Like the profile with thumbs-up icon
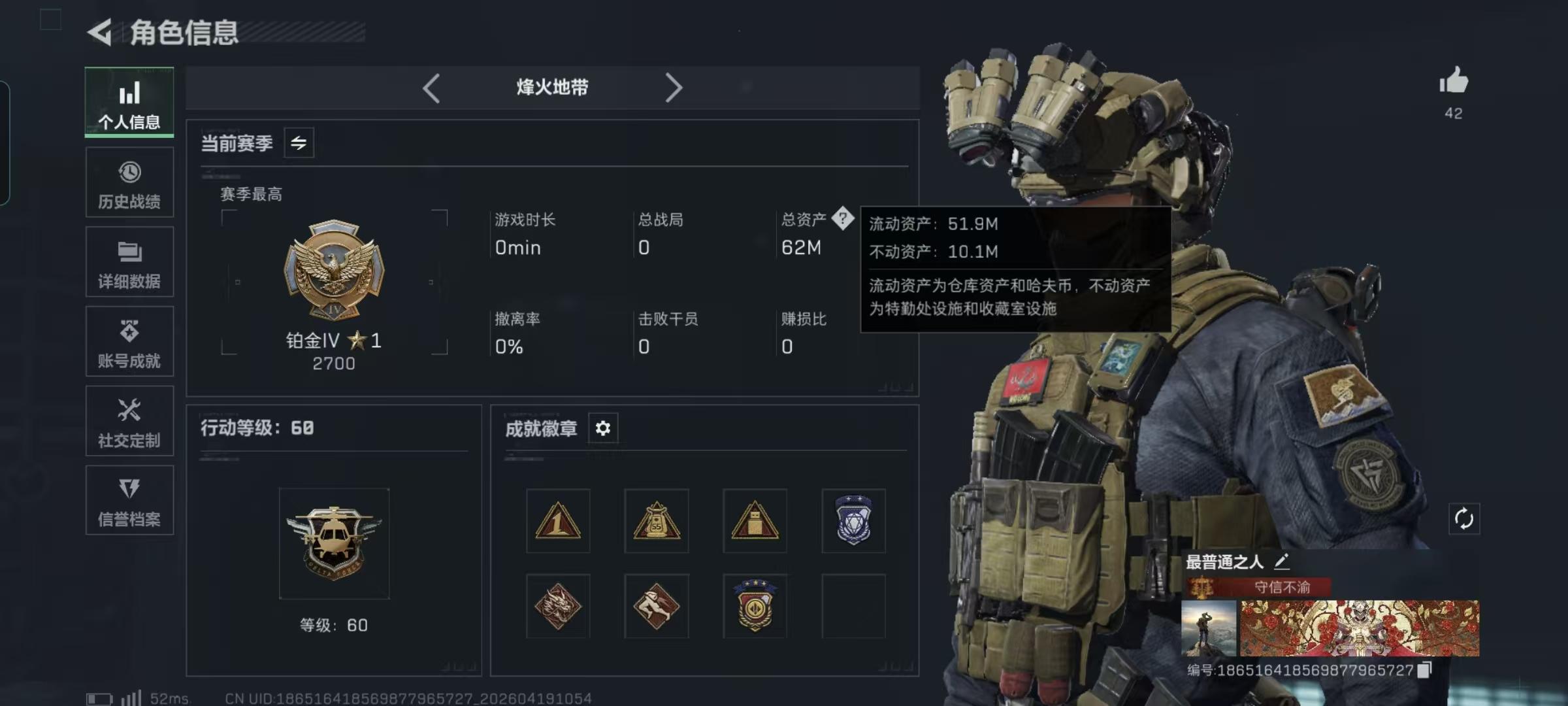 coord(1453,81)
